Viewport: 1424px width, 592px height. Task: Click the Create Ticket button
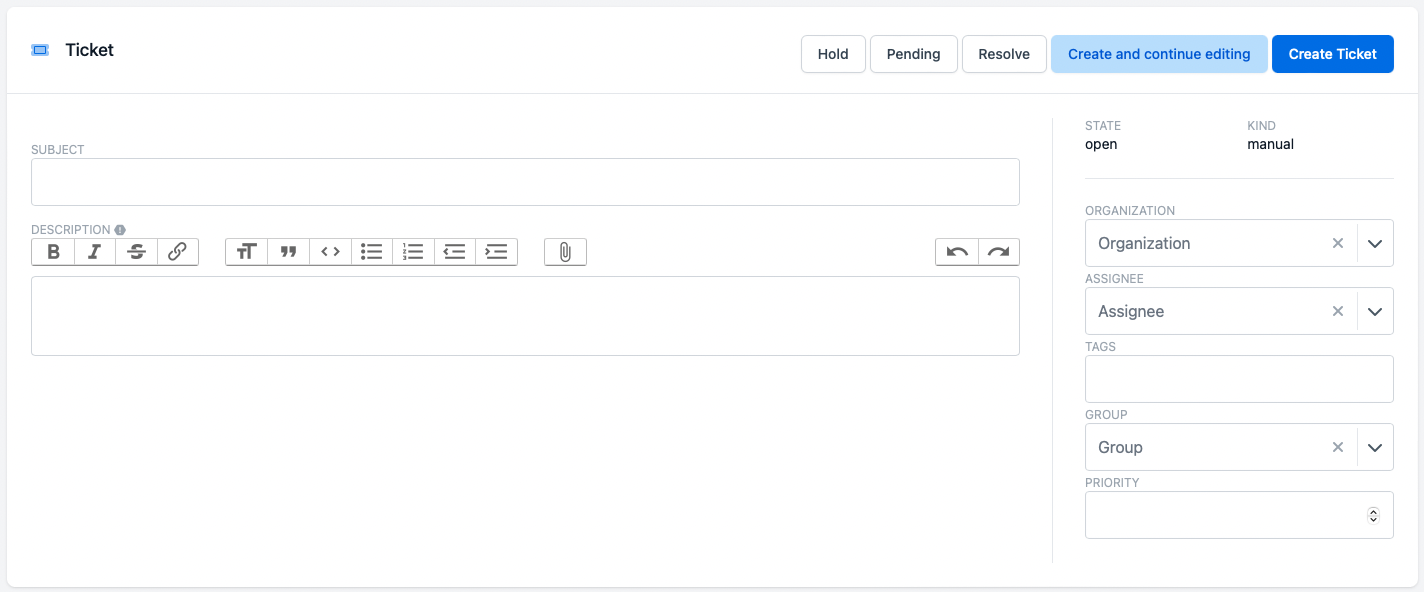coord(1332,54)
